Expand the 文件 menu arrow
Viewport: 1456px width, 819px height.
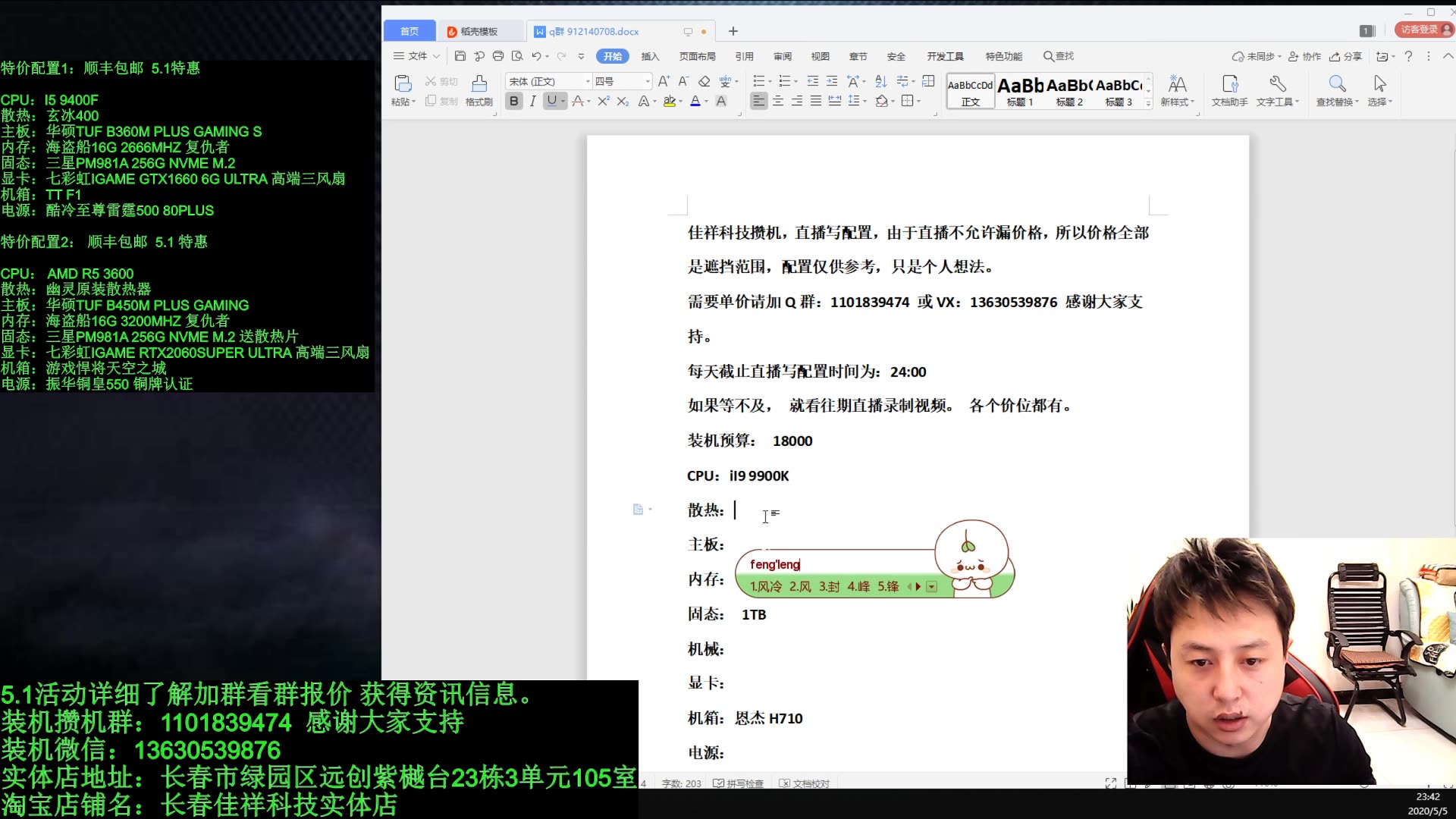pos(436,56)
